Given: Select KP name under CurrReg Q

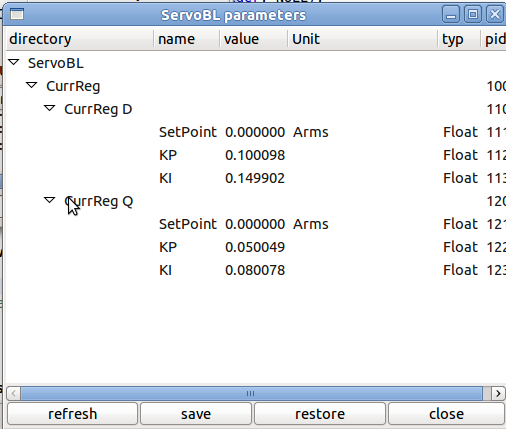Looking at the screenshot, I should [168, 247].
